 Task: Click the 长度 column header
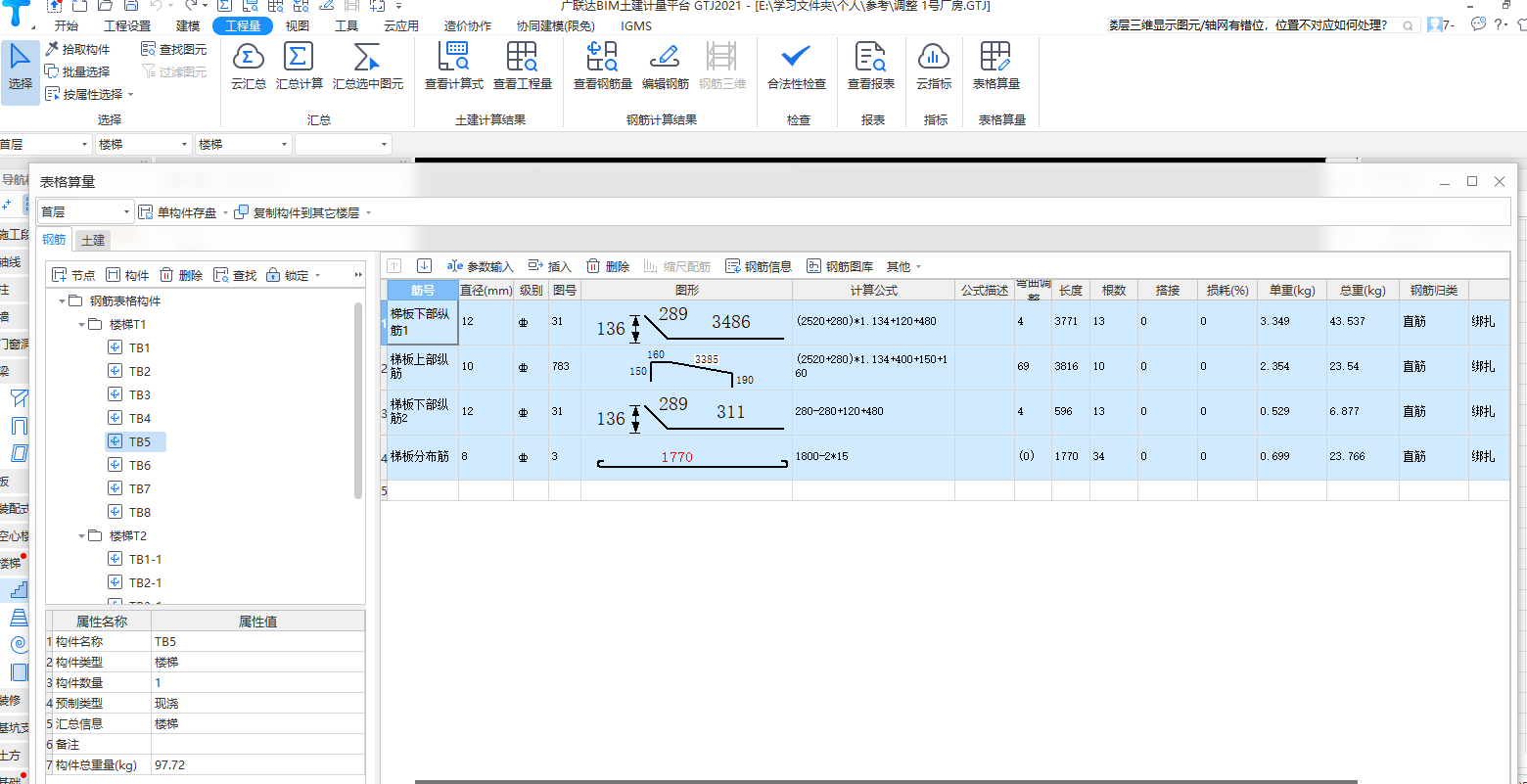1071,290
